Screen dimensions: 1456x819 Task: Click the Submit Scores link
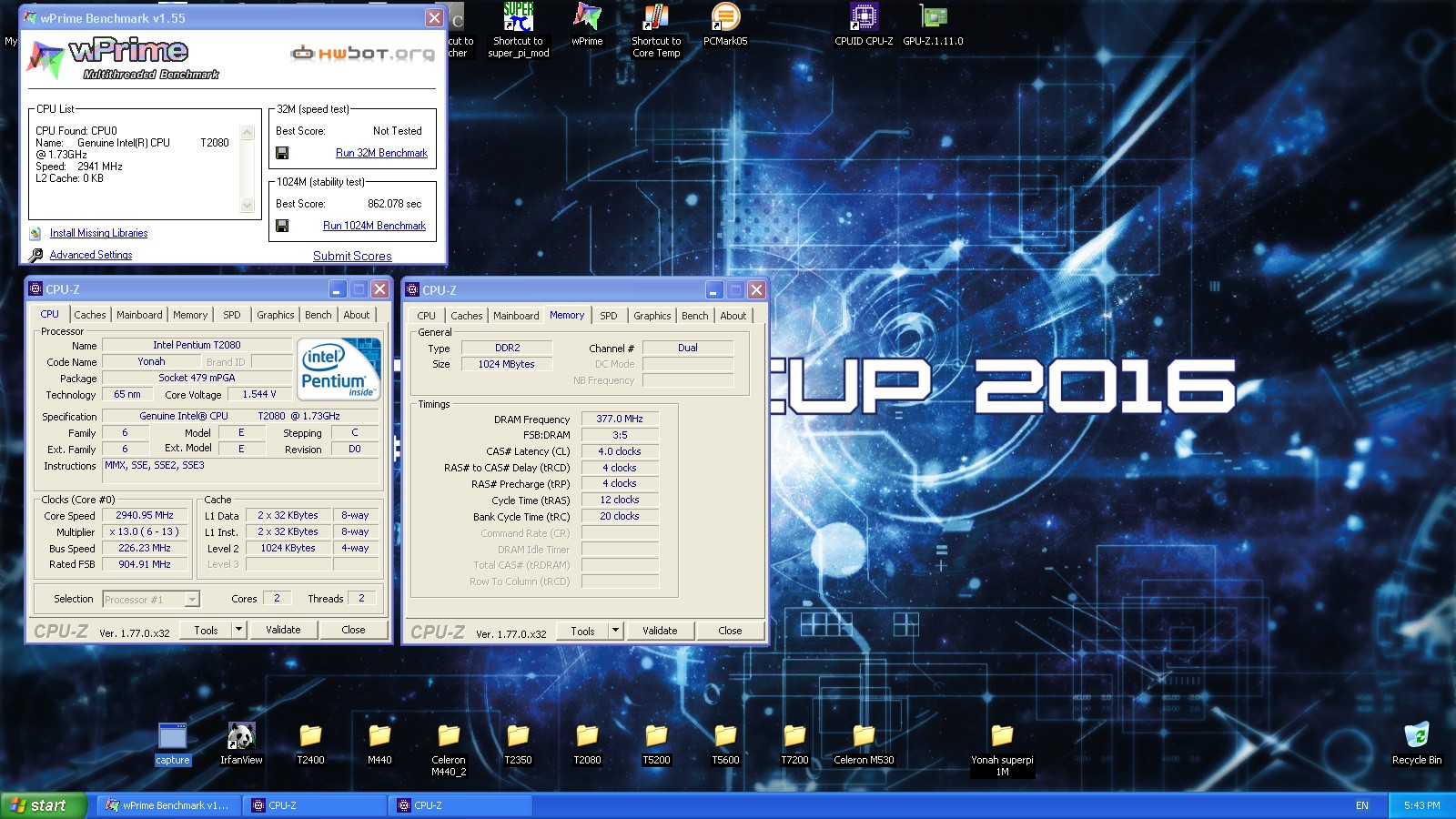[x=352, y=256]
